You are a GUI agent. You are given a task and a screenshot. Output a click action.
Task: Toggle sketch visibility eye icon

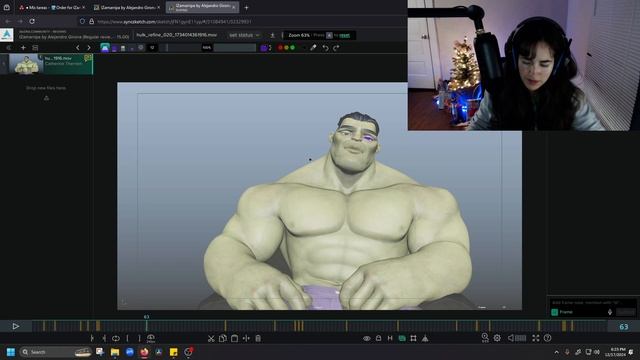367,338
